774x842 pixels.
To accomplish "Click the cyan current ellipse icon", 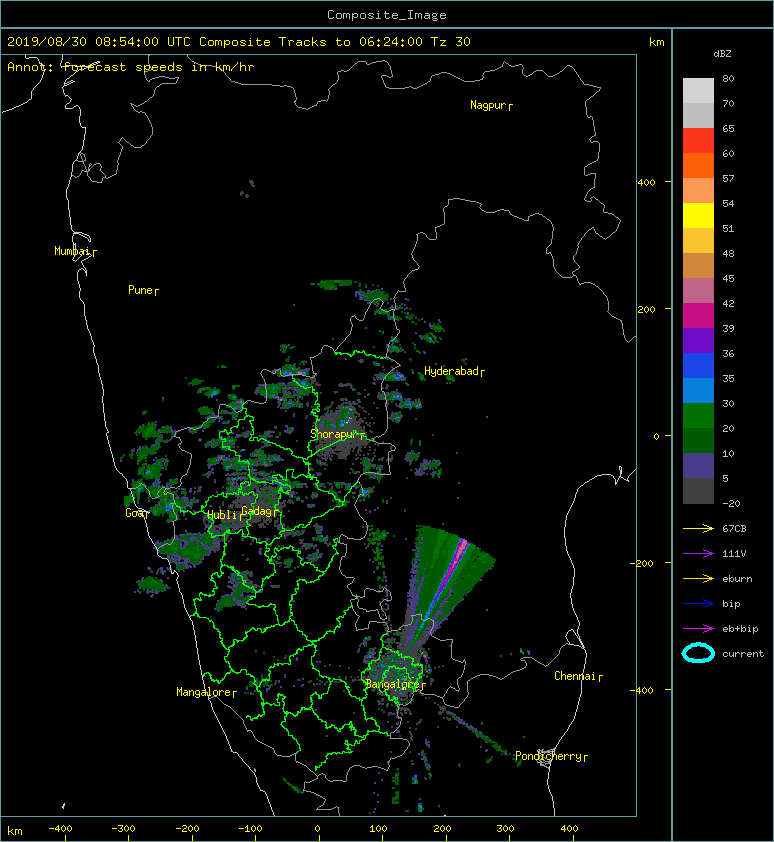I will (x=698, y=654).
